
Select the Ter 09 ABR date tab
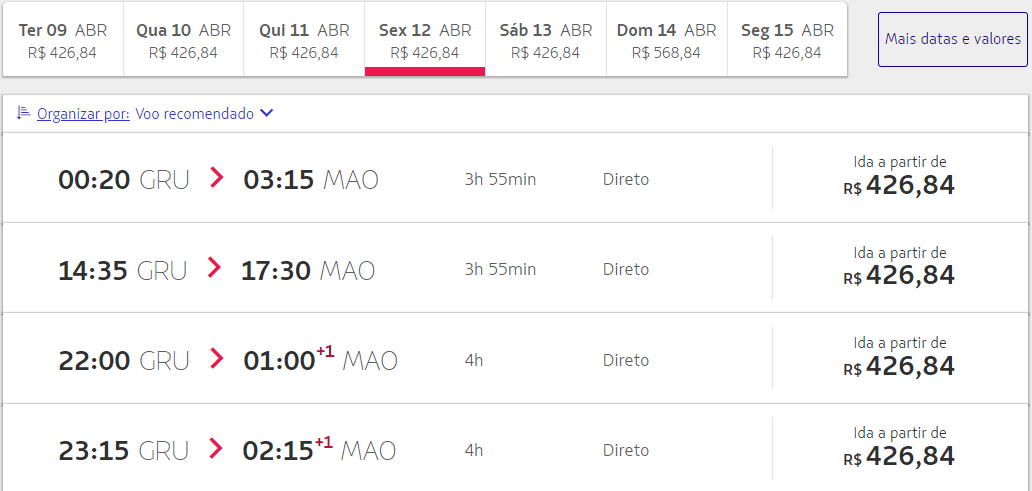(x=63, y=39)
